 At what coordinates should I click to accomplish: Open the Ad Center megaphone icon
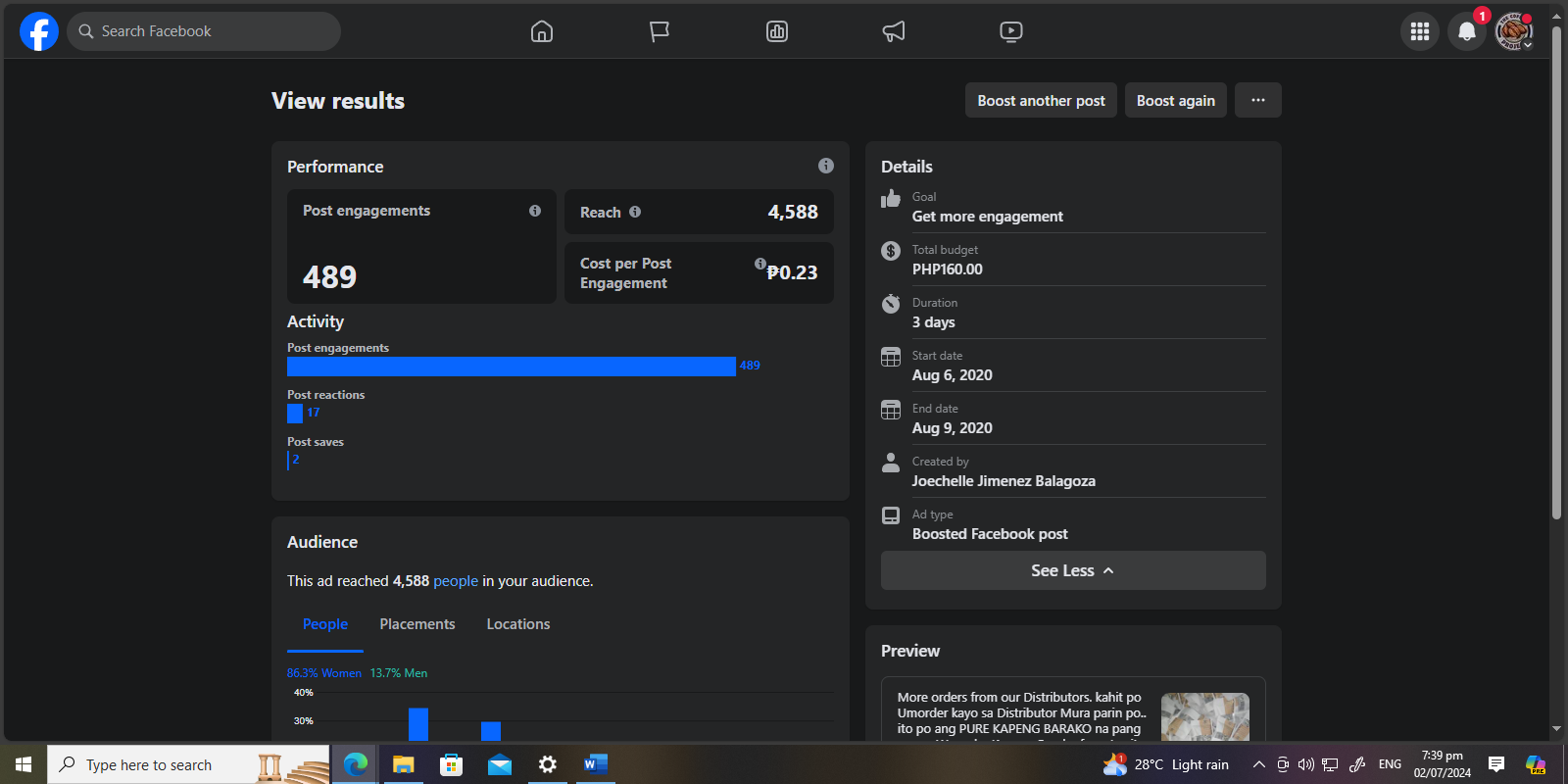(894, 31)
